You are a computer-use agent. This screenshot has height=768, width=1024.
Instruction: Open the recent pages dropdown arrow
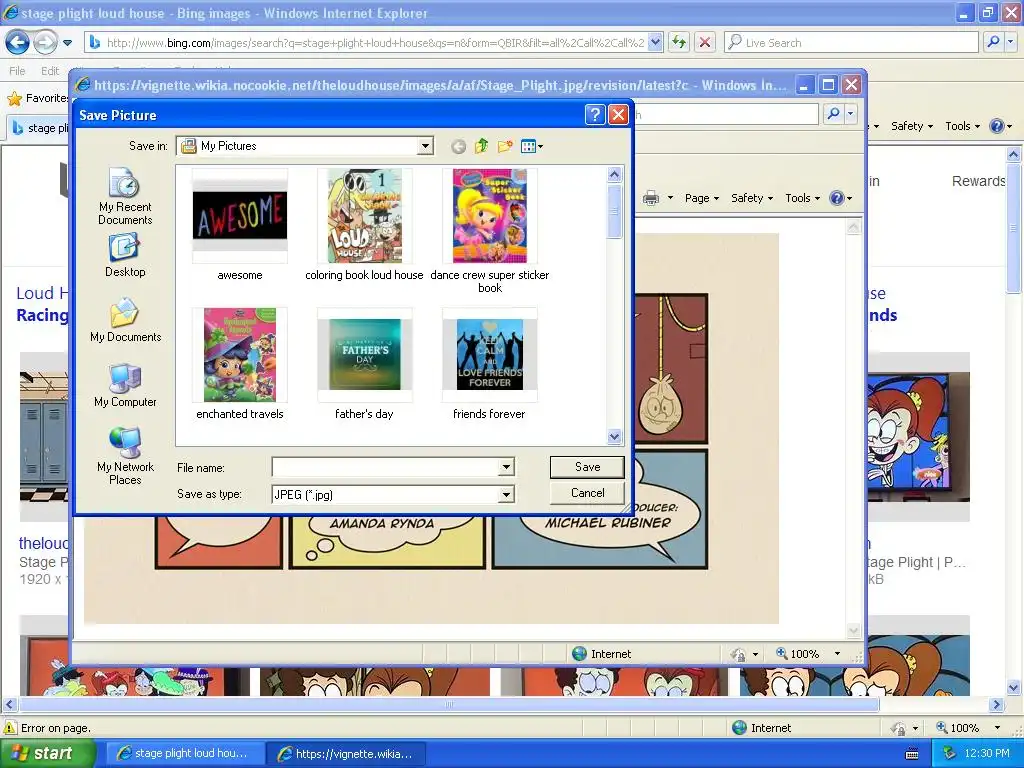click(67, 43)
